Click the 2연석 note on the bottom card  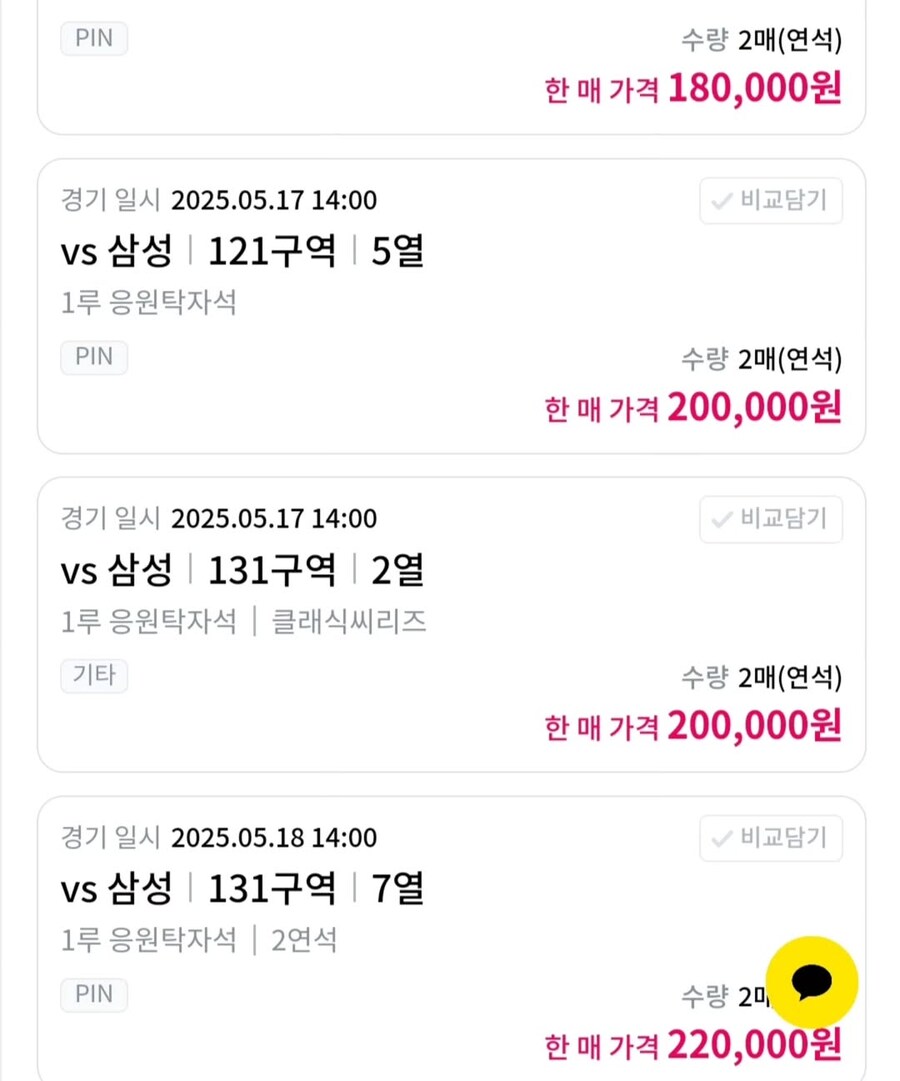coord(304,940)
